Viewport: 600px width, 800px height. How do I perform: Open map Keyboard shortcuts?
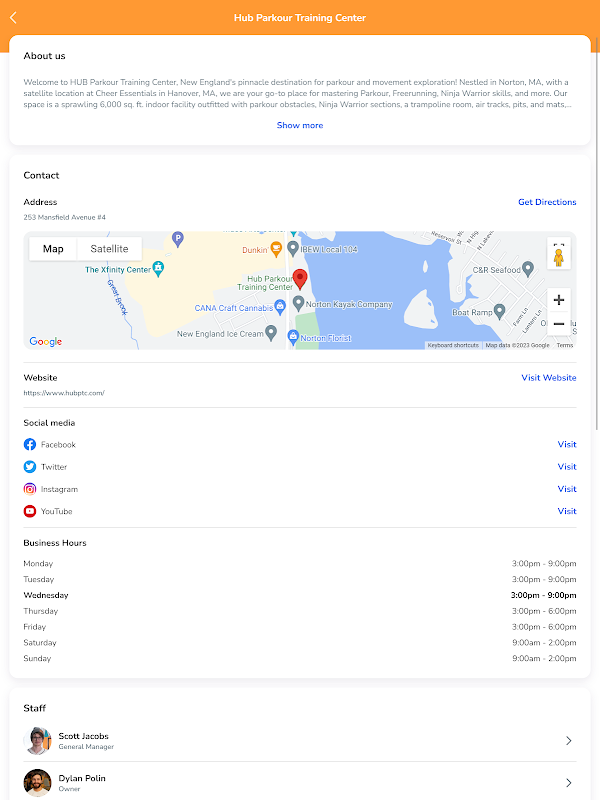click(x=453, y=345)
